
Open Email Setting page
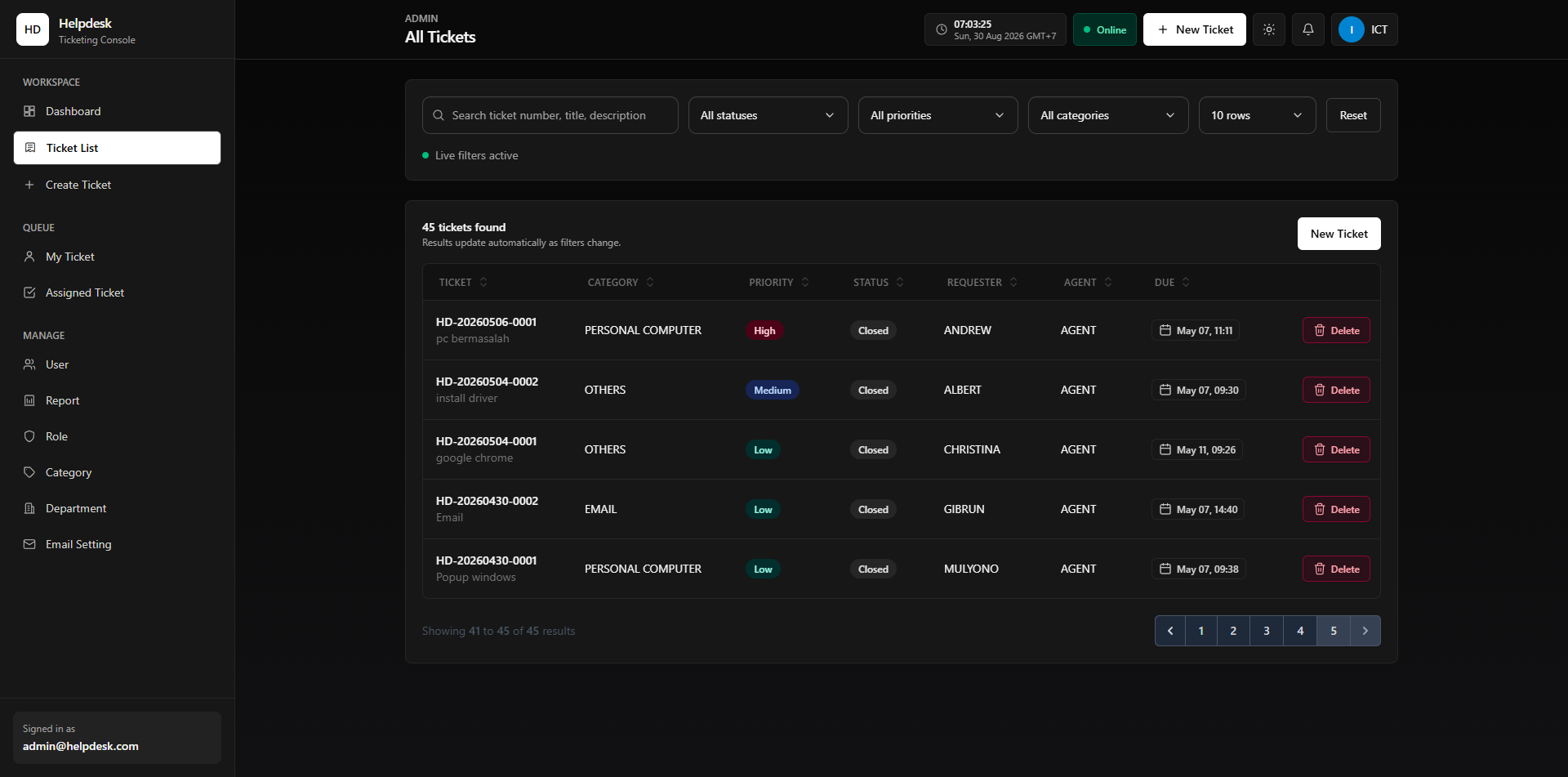click(117, 544)
